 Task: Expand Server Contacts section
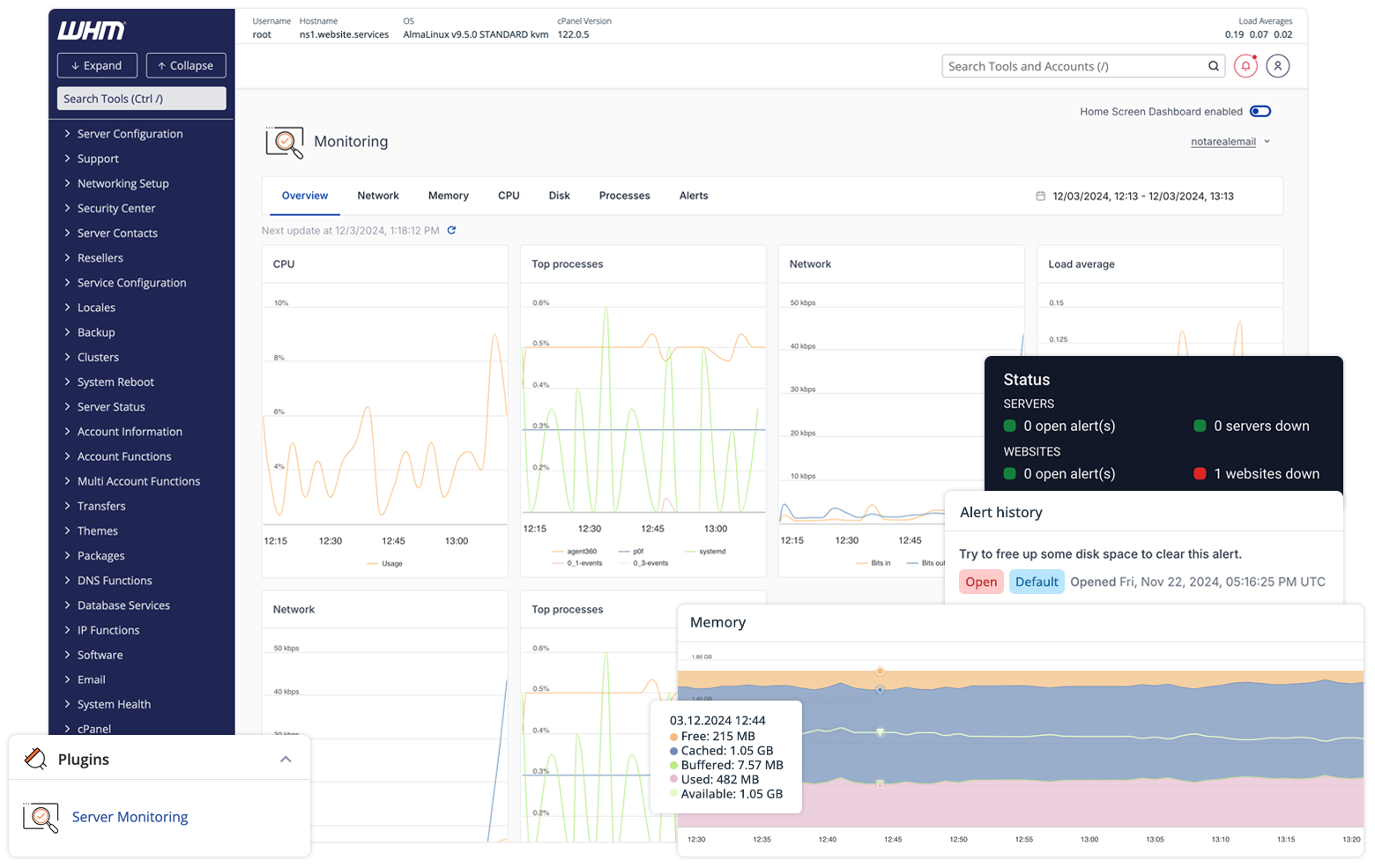click(116, 233)
